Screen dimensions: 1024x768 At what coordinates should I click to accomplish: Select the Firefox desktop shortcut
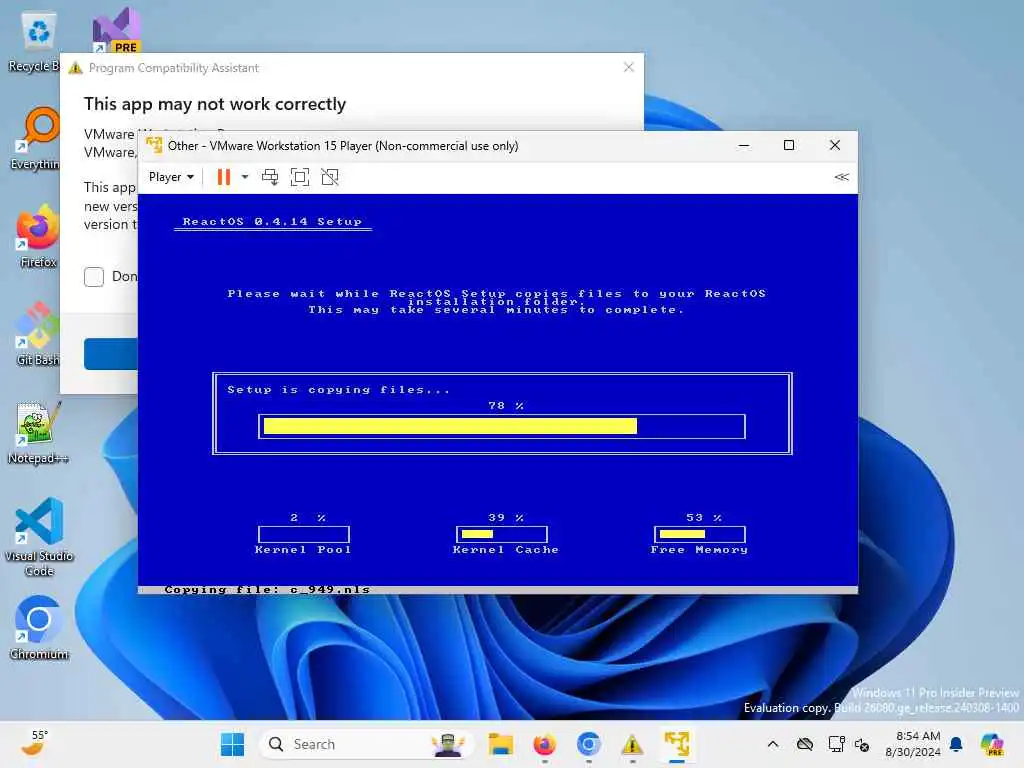[38, 236]
